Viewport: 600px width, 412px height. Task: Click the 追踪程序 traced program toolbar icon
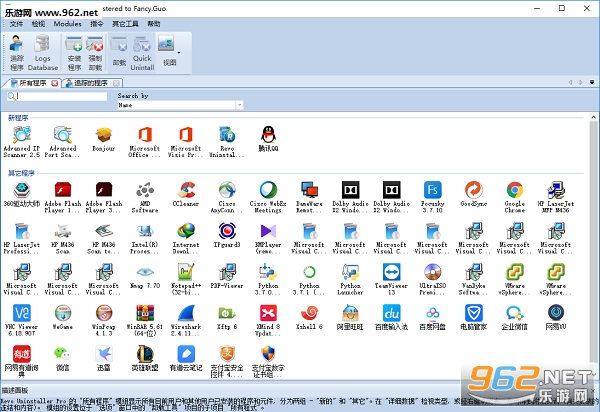click(x=16, y=53)
